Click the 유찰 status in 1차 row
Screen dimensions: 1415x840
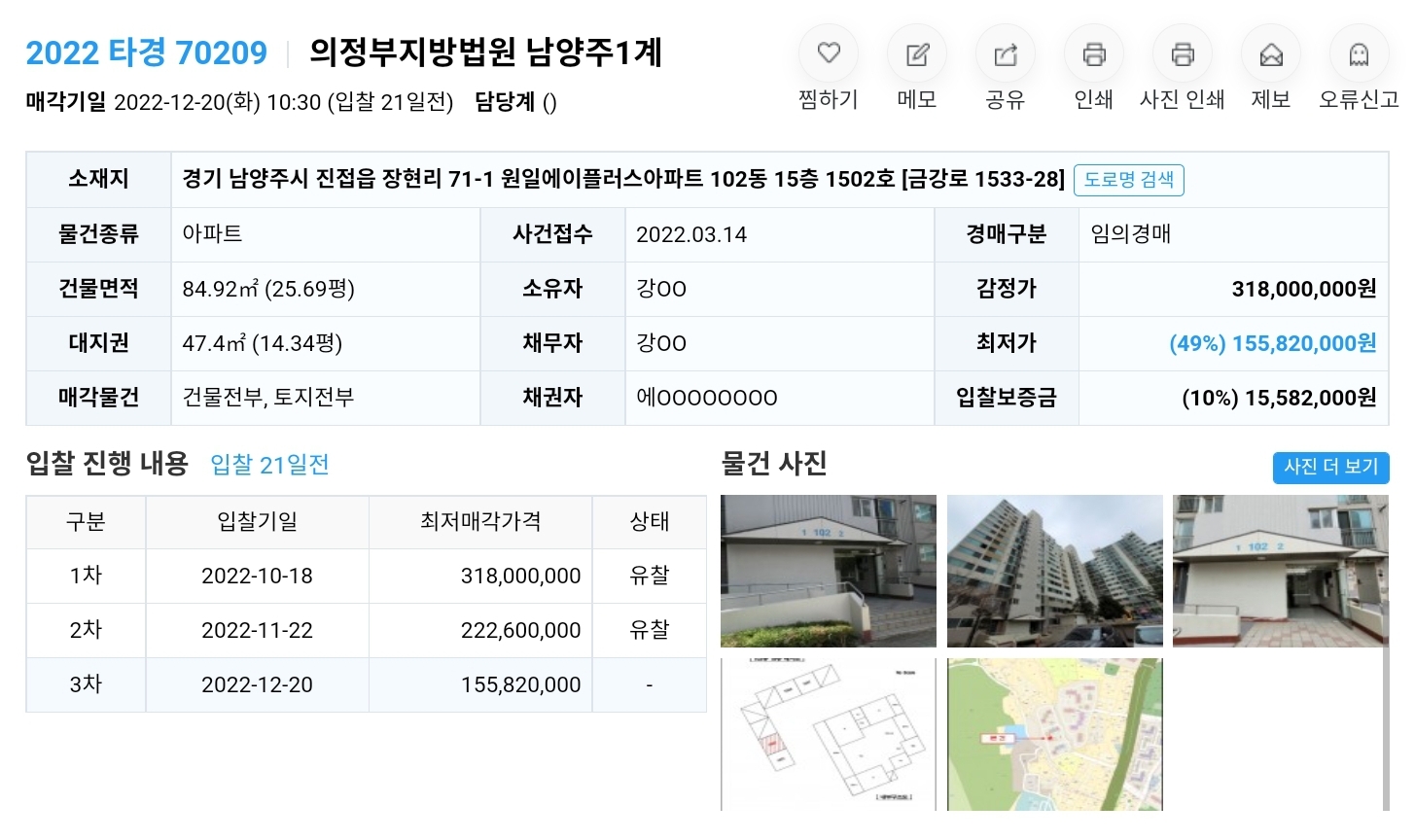pyautogui.click(x=650, y=576)
